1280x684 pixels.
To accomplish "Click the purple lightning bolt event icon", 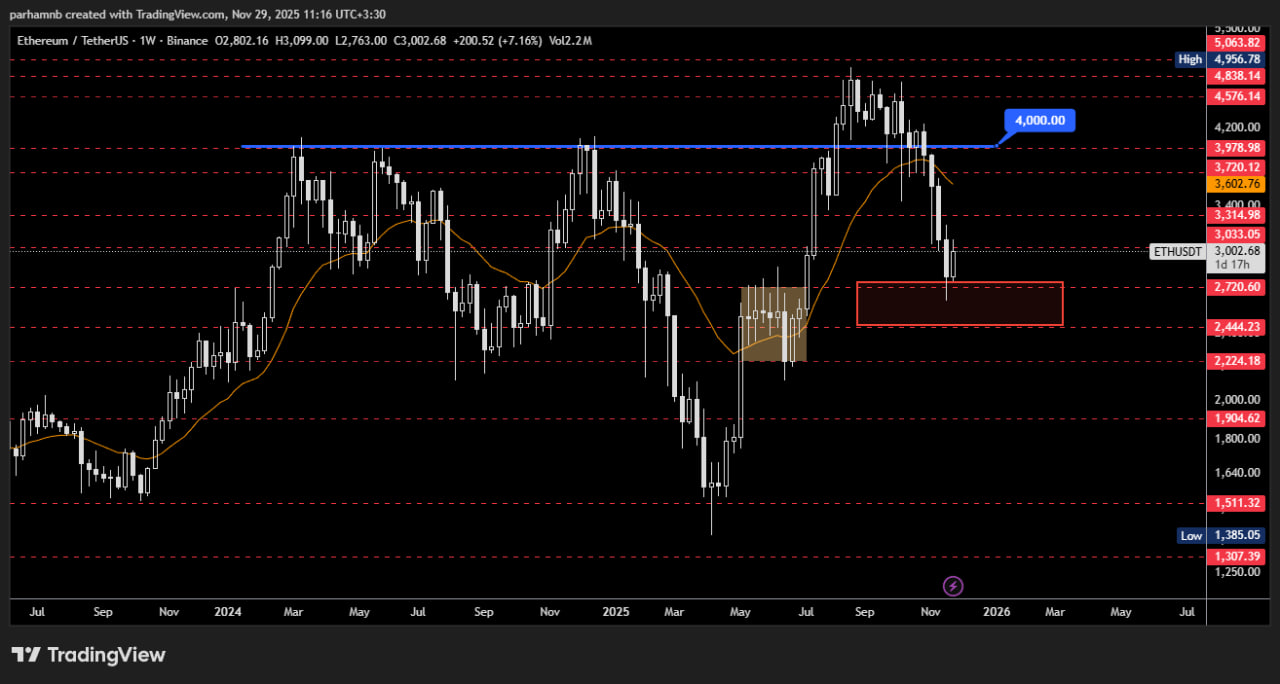I will 953,585.
